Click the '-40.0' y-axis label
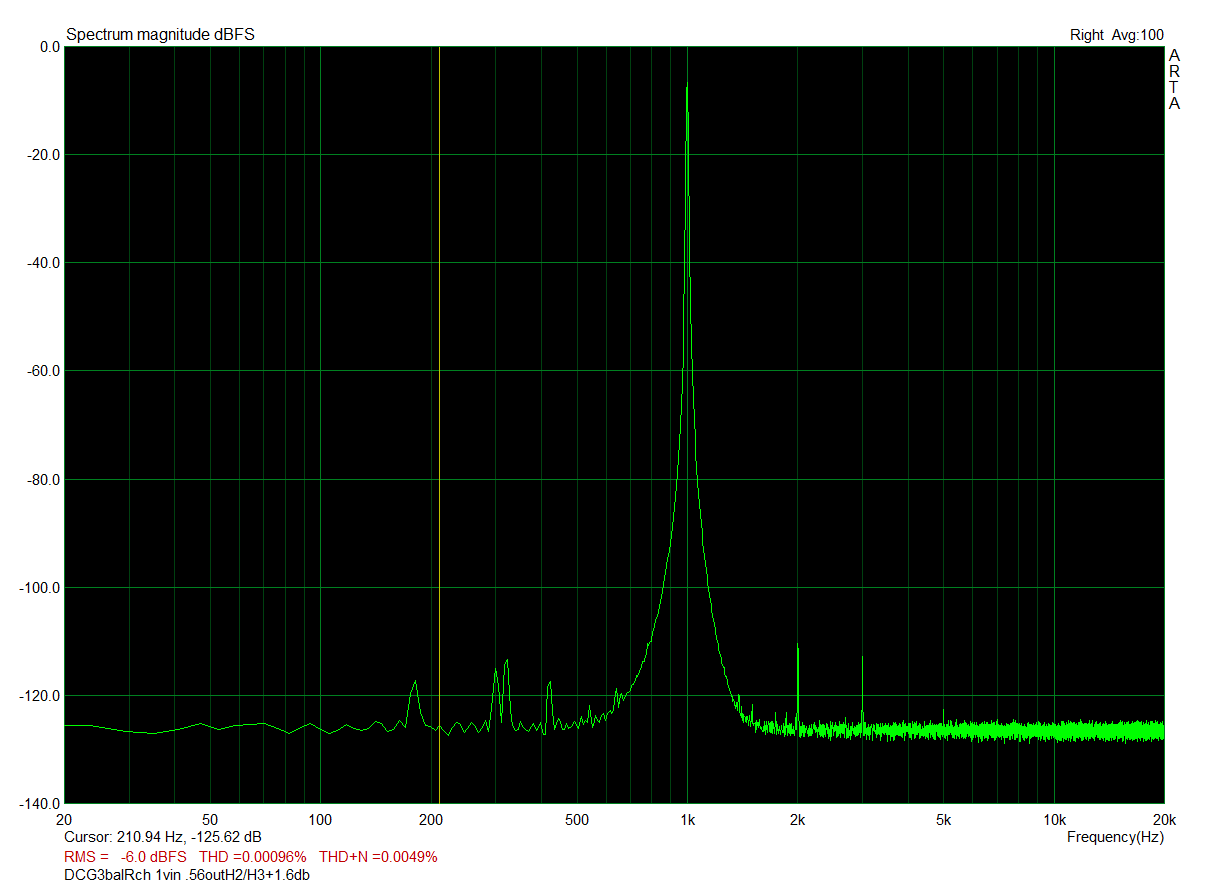The width and height of the screenshot is (1228, 887). [x=44, y=263]
